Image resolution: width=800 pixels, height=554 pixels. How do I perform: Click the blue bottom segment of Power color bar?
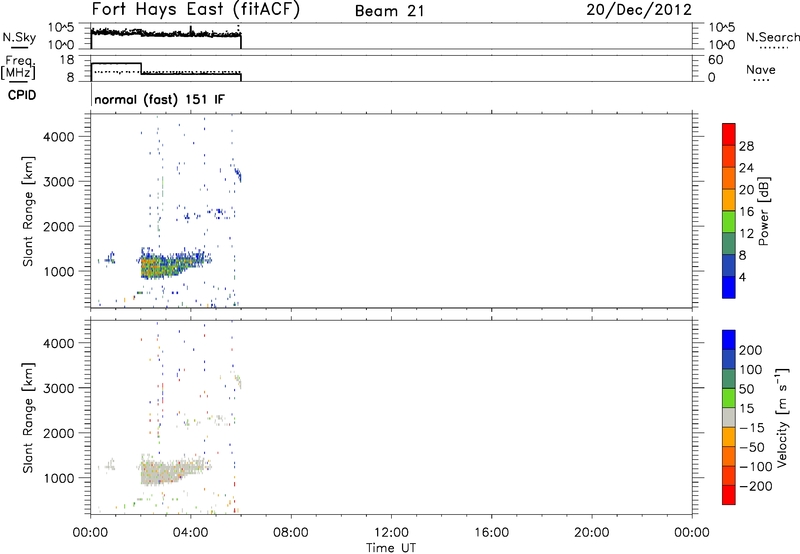tap(729, 287)
